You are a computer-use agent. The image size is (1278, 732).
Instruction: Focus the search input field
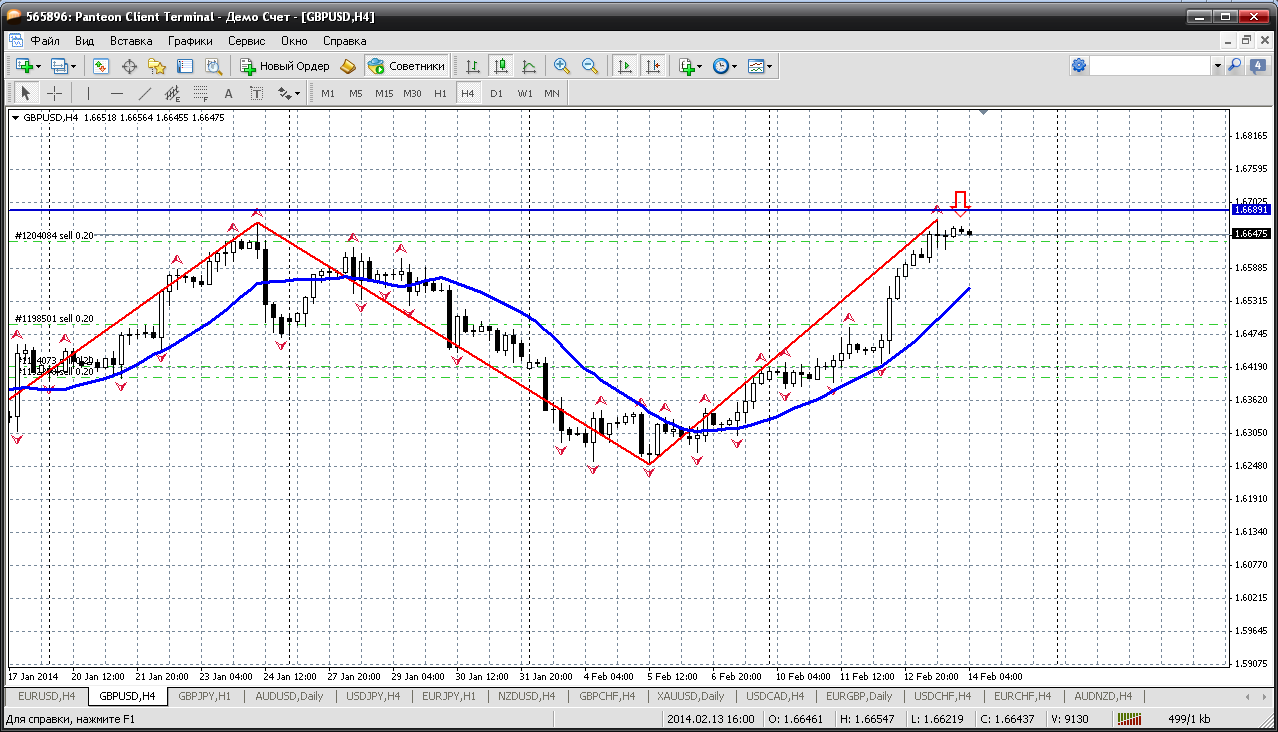pyautogui.click(x=1150, y=65)
